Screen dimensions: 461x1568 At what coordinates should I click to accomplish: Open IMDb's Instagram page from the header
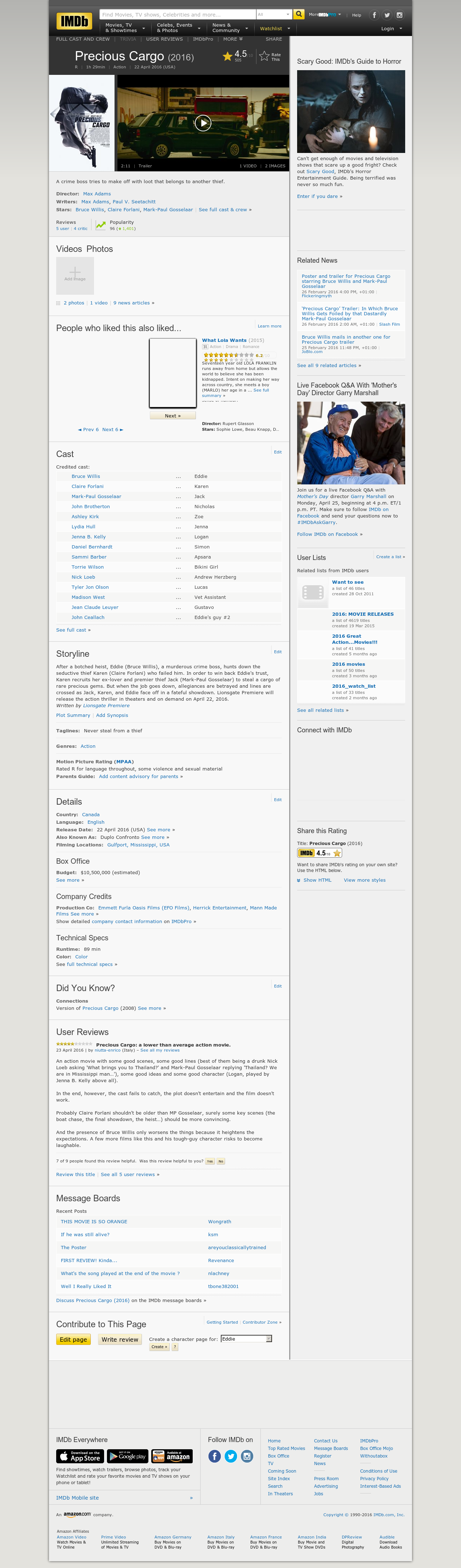[399, 15]
